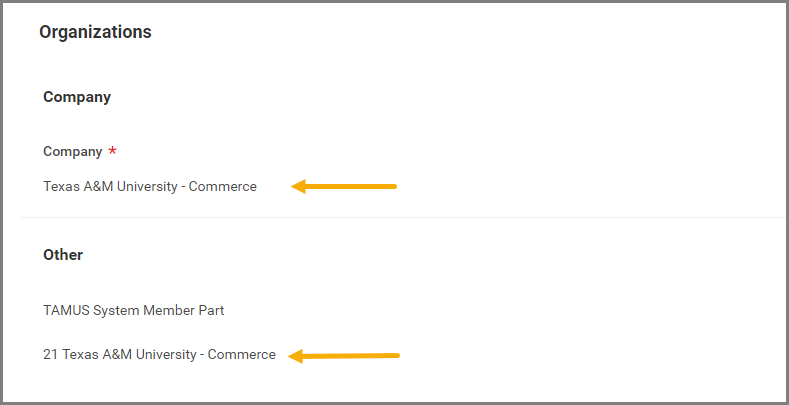This screenshot has width=789, height=405.
Task: Click the orange arrow pointing at company value
Action: pos(344,186)
